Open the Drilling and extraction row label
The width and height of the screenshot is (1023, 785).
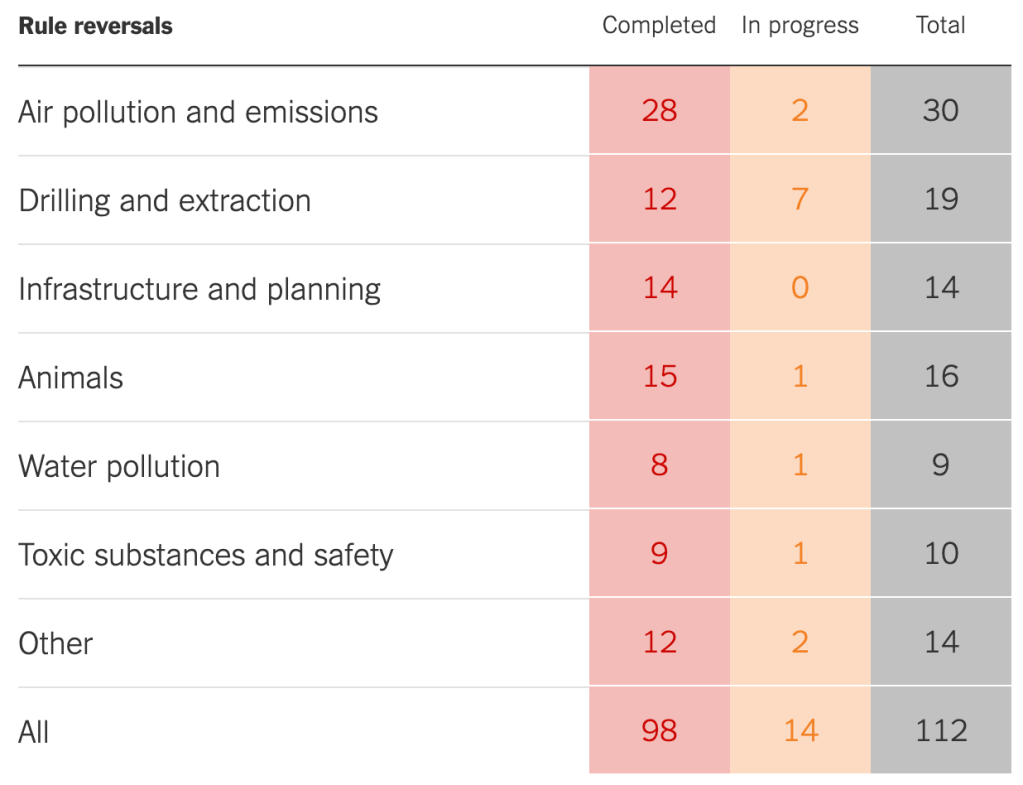tap(164, 201)
